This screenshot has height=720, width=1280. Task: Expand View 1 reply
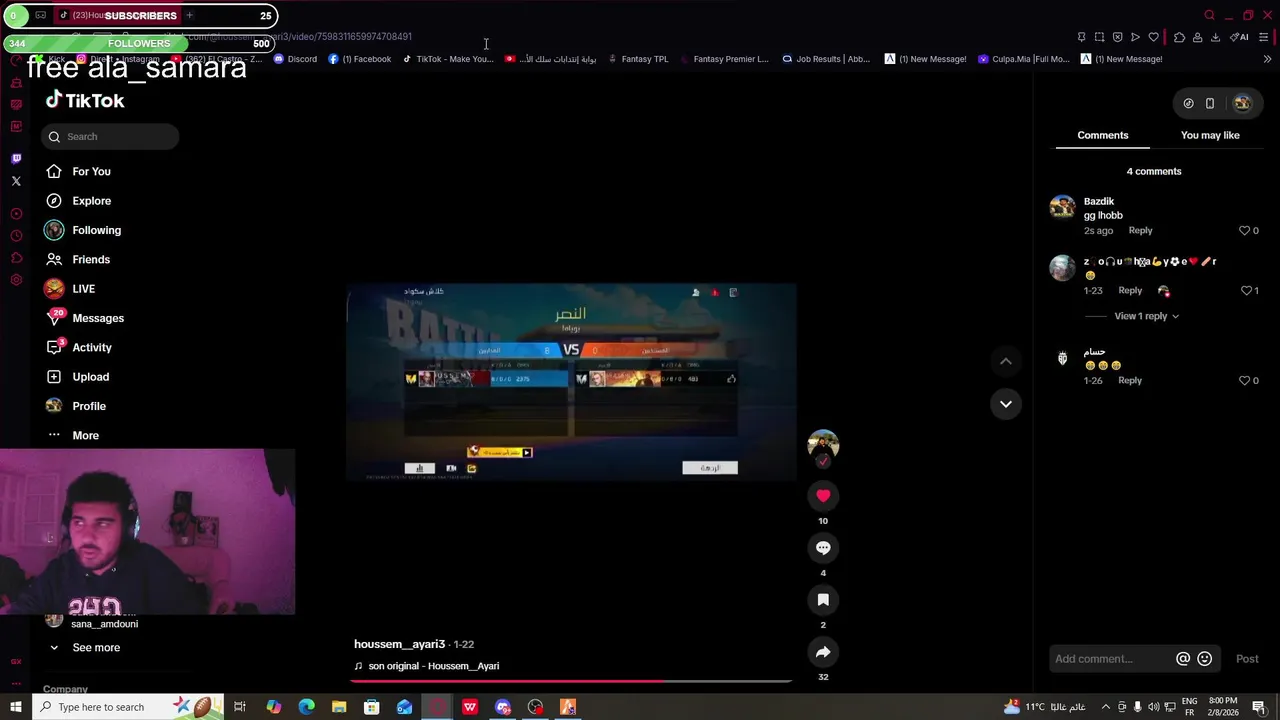pyautogui.click(x=1146, y=316)
